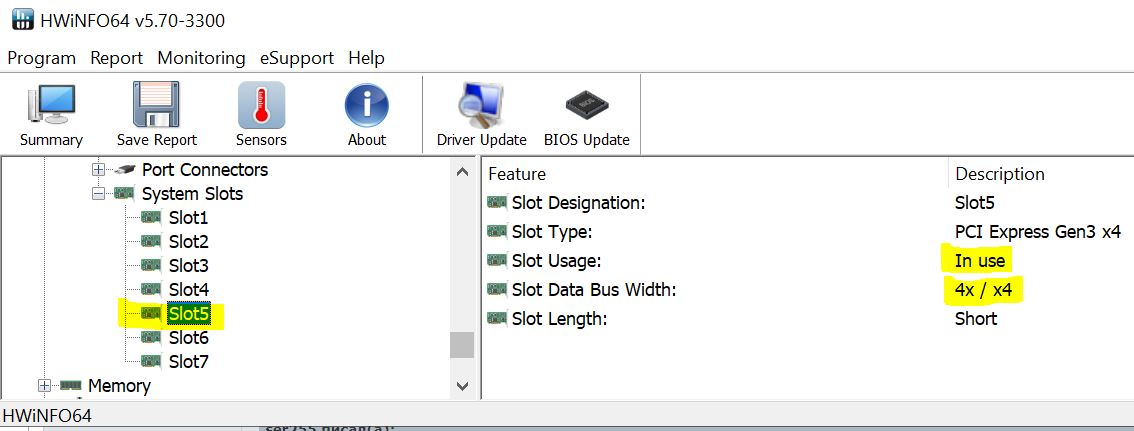Collapse the System Slots tree node

tap(99, 194)
